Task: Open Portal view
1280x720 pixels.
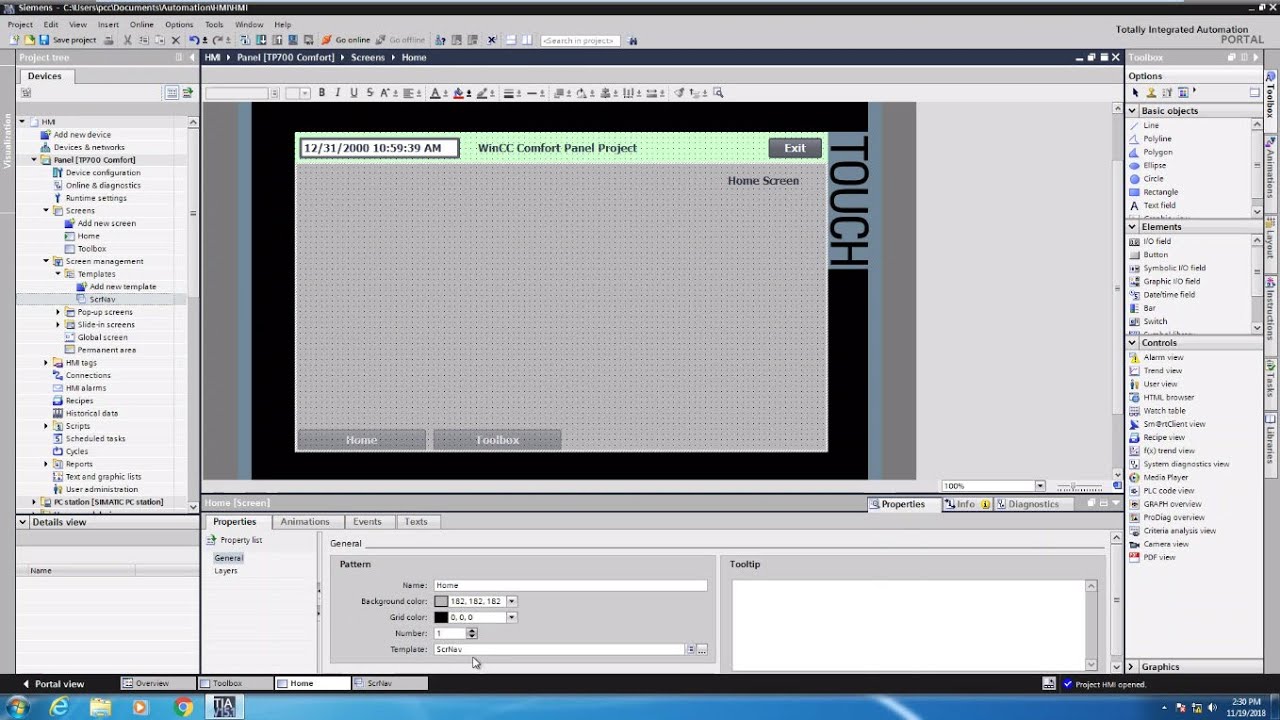Action: coord(53,684)
